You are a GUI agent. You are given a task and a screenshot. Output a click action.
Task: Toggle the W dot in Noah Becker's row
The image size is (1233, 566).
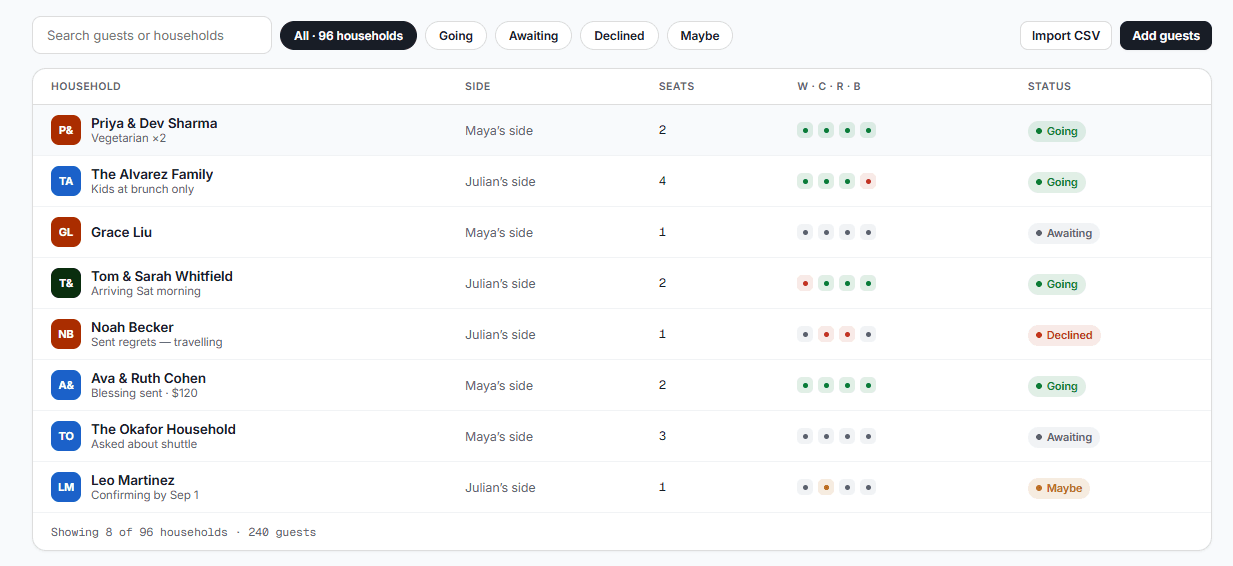pos(805,334)
